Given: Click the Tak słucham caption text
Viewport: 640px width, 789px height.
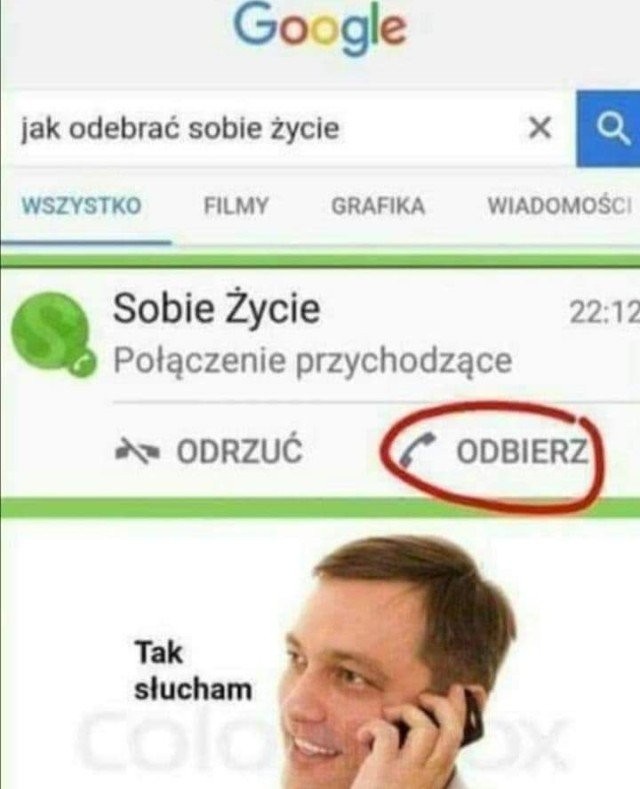Looking at the screenshot, I should click(193, 671).
